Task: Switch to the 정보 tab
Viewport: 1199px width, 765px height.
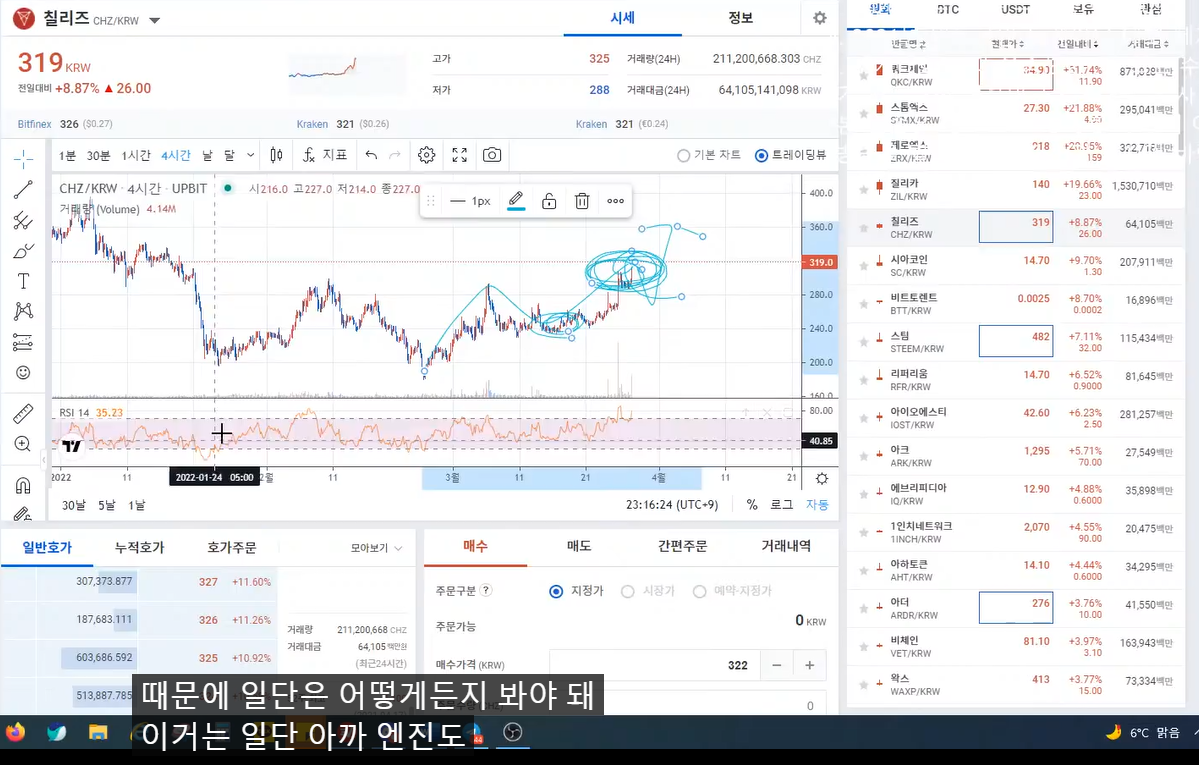Action: [x=740, y=18]
